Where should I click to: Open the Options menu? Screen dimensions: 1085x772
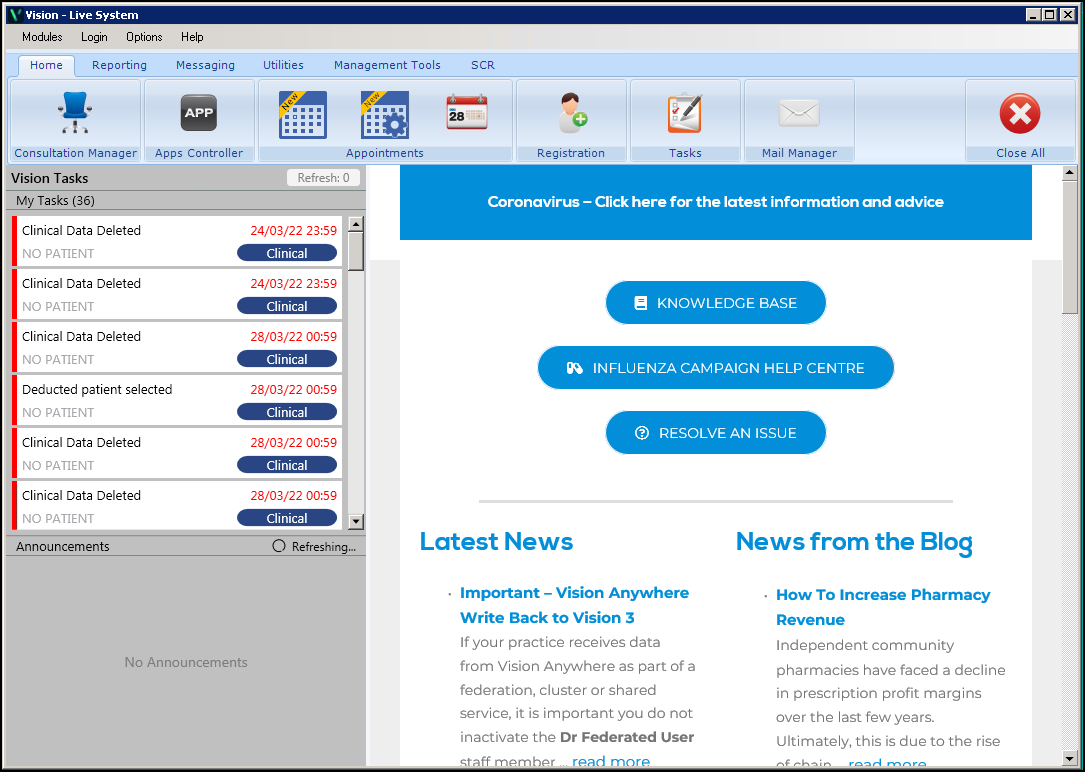coord(144,37)
